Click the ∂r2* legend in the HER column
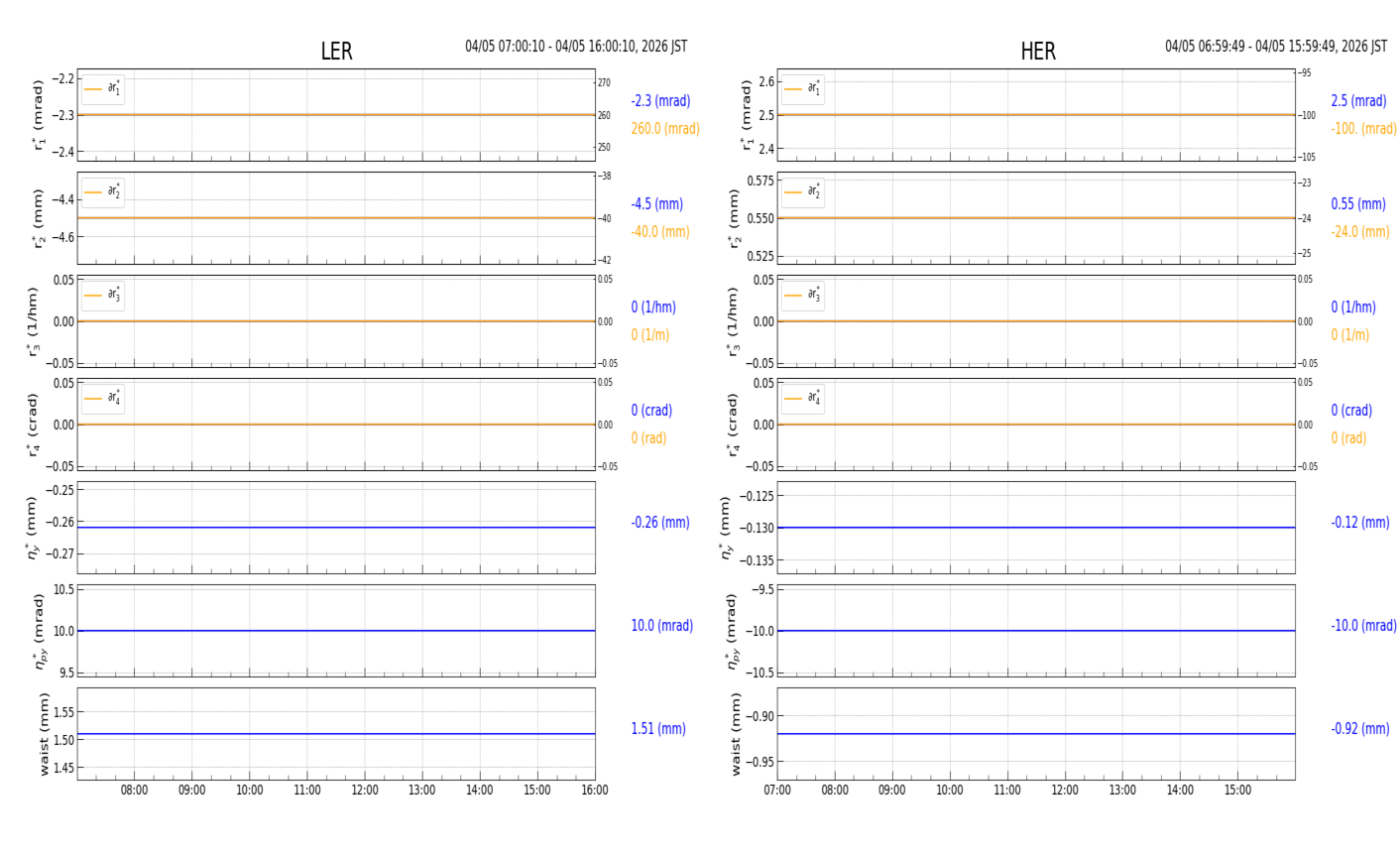Screen dimensions: 1400x857 [802, 192]
